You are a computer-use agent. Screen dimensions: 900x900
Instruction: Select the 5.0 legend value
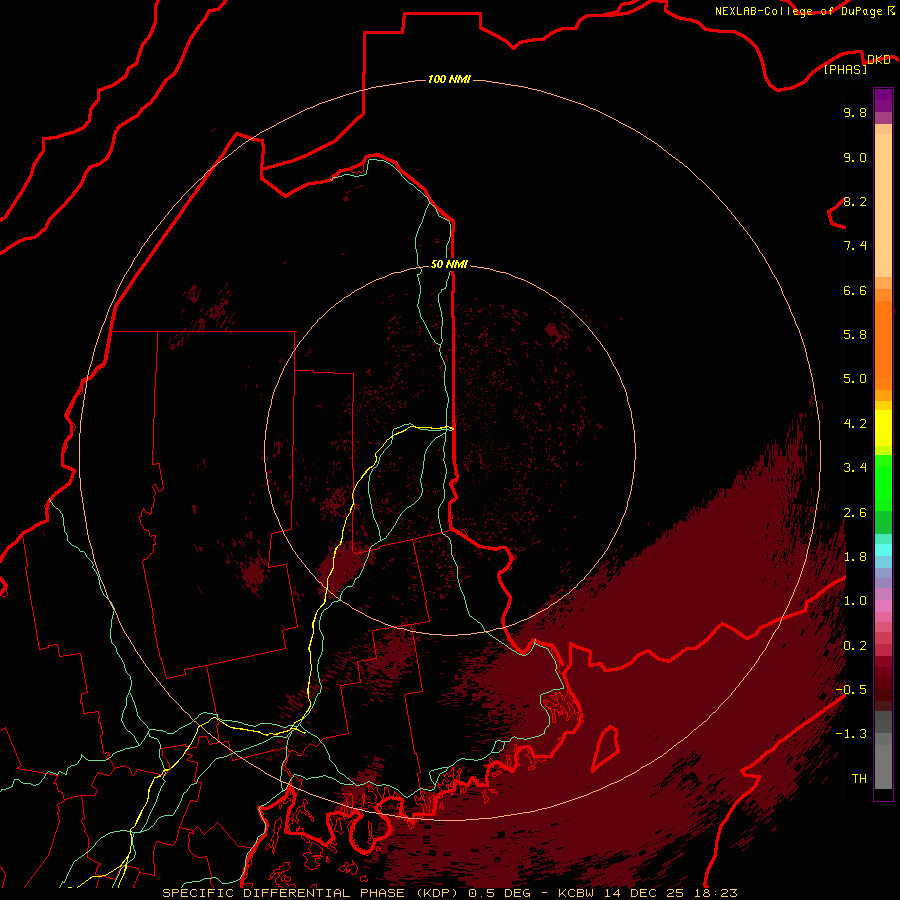(x=855, y=379)
